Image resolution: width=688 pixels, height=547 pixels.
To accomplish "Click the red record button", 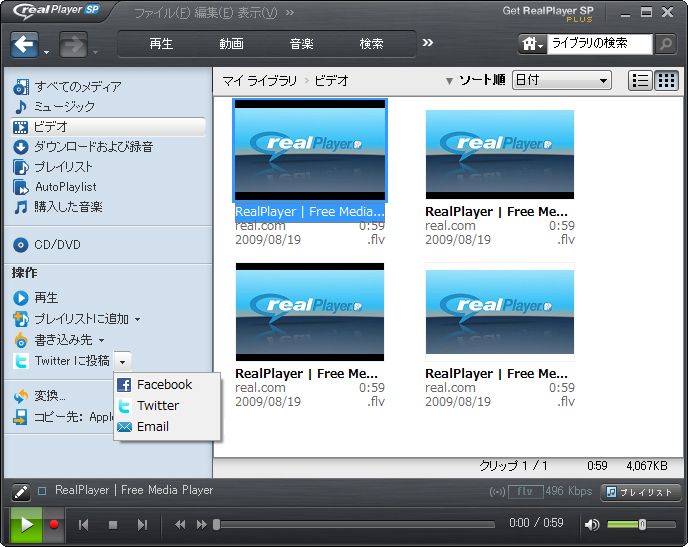I will pyautogui.click(x=54, y=525).
